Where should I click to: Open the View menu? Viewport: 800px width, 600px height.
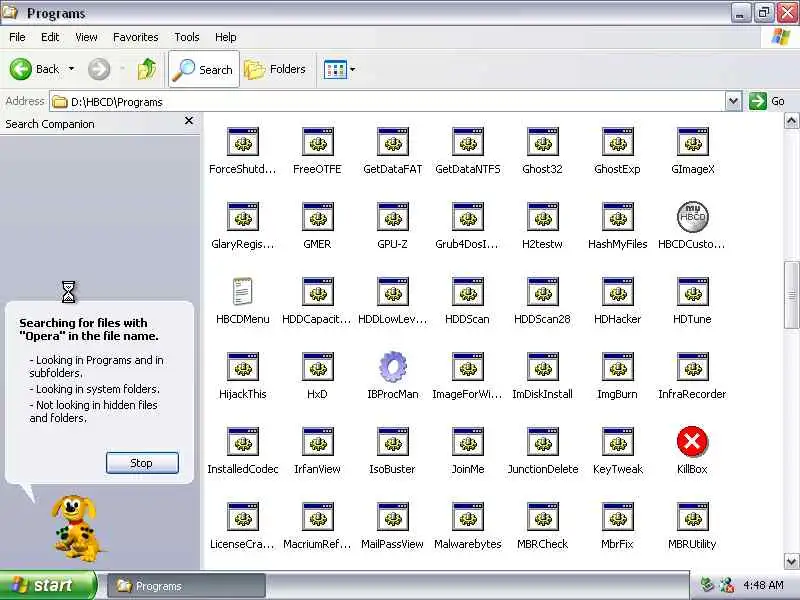tap(86, 37)
